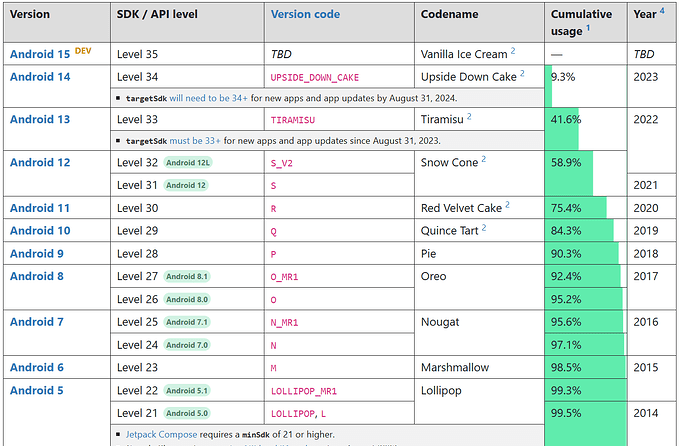Open the Android 9 version link
Image resolution: width=690 pixels, height=446 pixels.
(x=36, y=254)
